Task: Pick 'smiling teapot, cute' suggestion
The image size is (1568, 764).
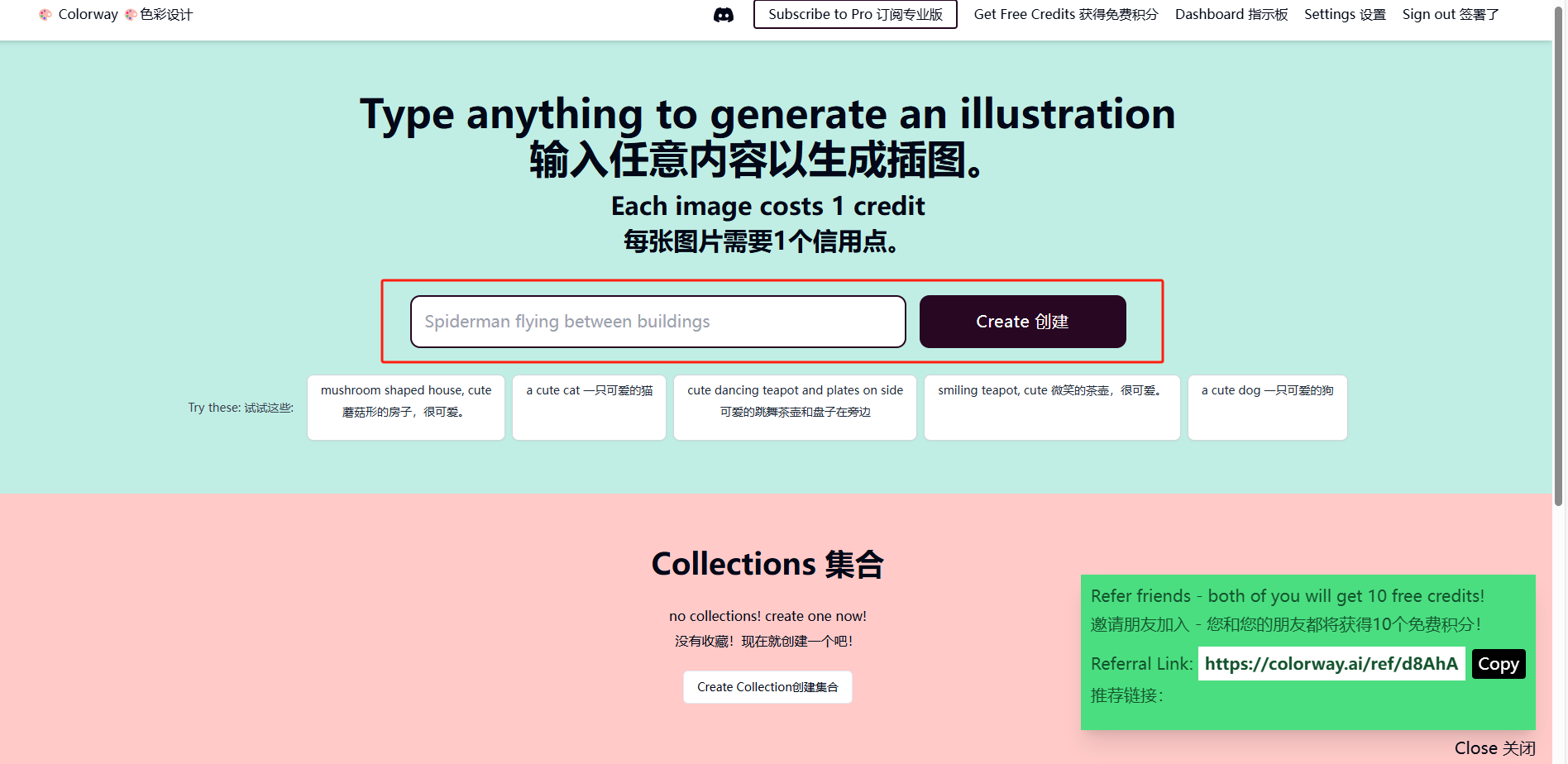Action: point(1052,408)
